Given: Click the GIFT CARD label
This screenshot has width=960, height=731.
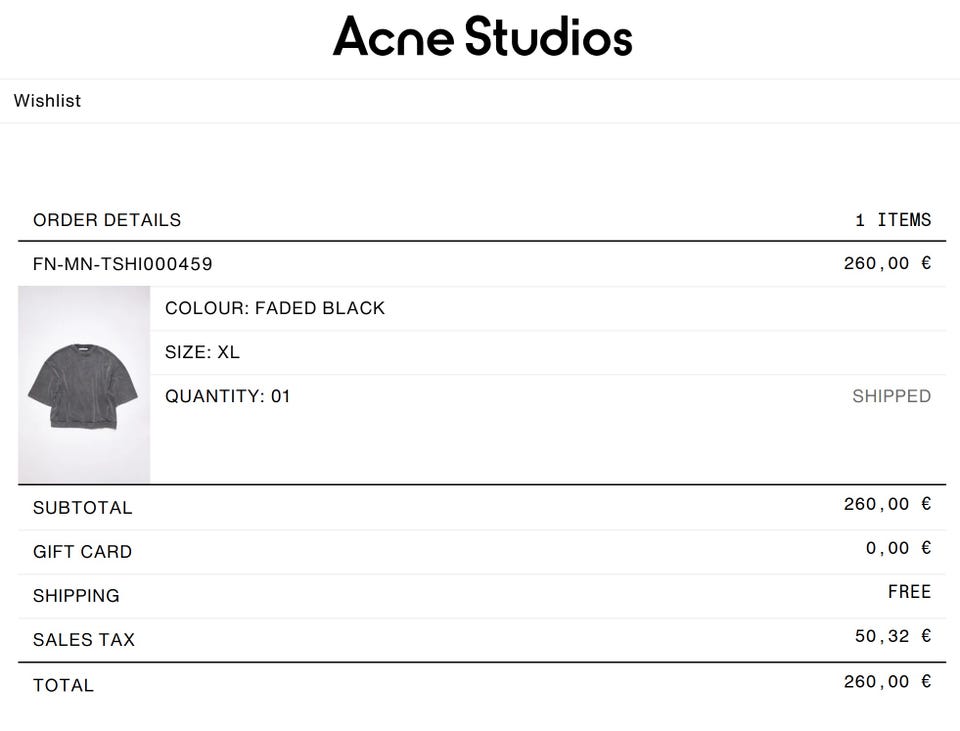Looking at the screenshot, I should [x=82, y=552].
